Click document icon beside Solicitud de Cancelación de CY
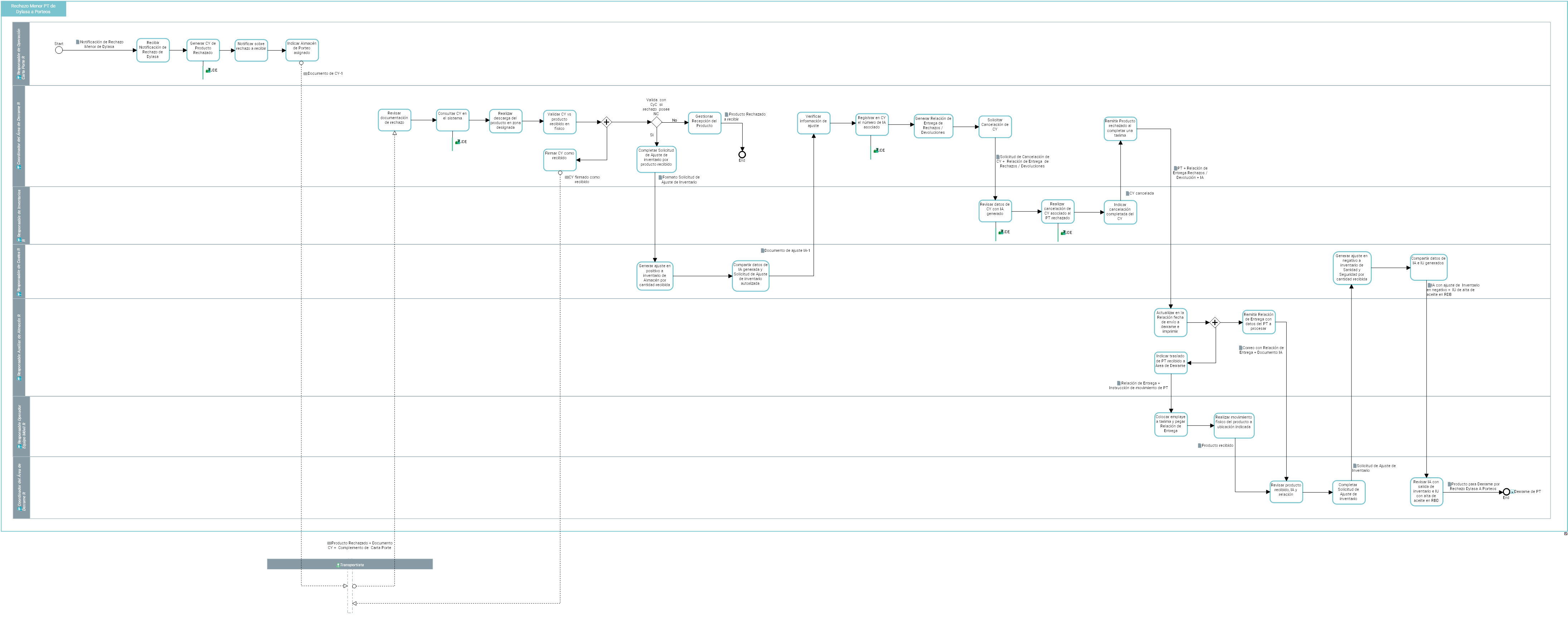Image resolution: width=1568 pixels, height=617 pixels. tap(998, 157)
